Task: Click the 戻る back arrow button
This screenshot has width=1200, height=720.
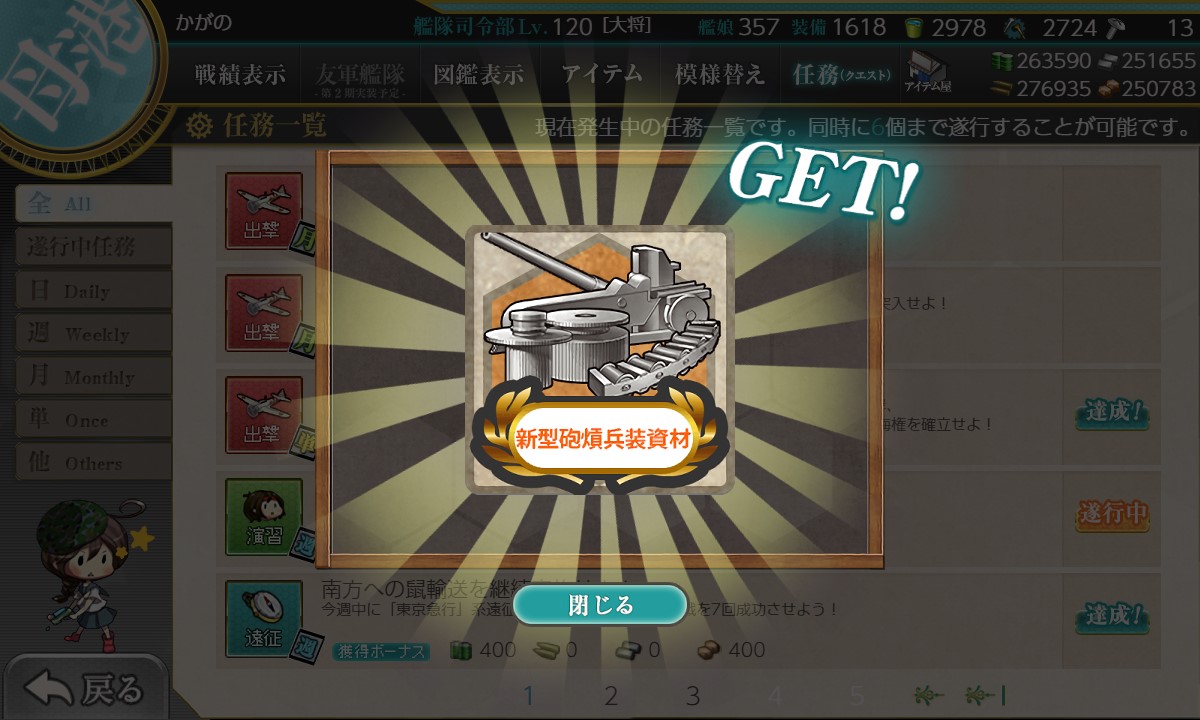Action: pyautogui.click(x=86, y=689)
